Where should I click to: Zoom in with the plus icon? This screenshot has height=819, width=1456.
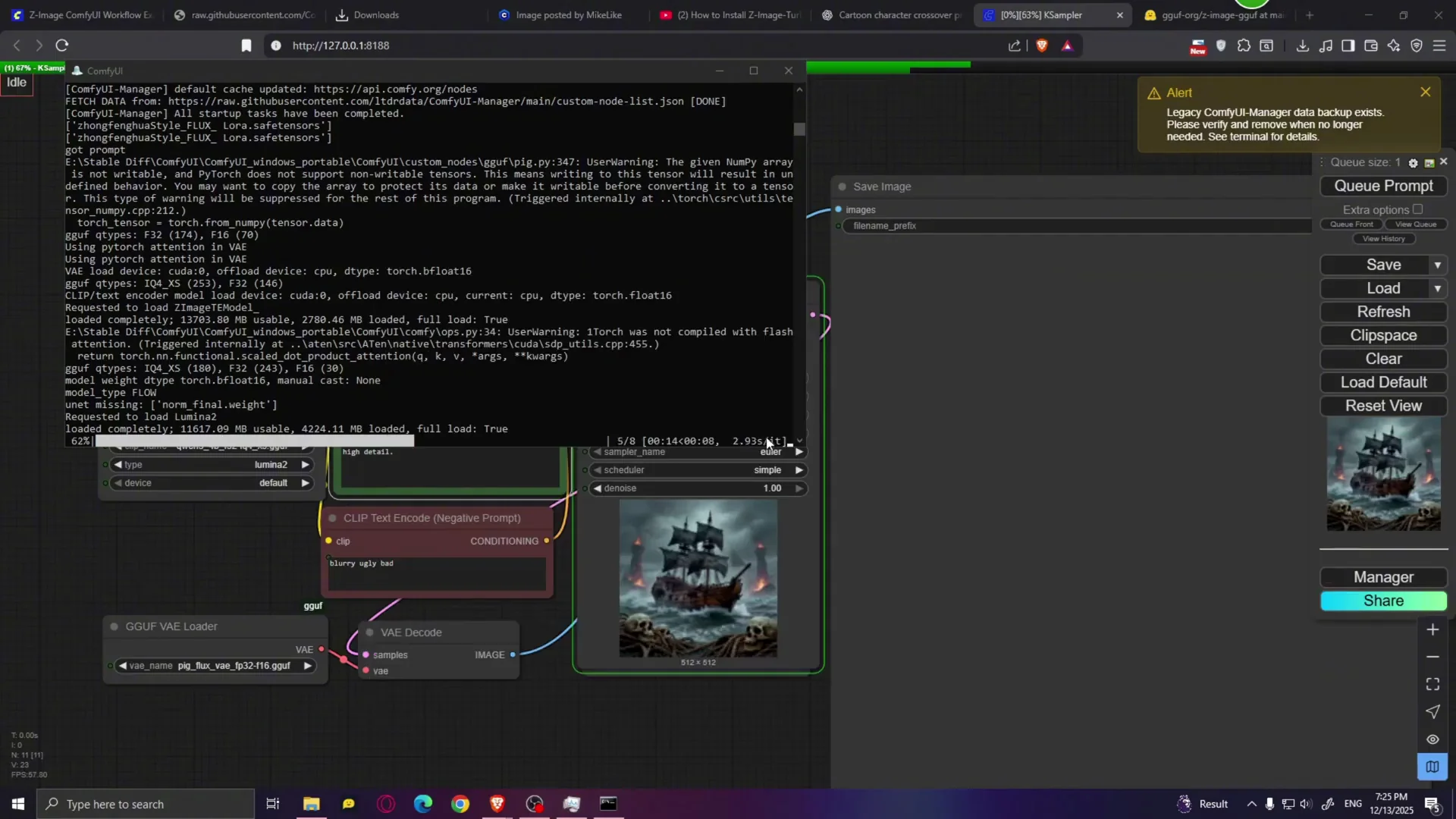[x=1432, y=630]
